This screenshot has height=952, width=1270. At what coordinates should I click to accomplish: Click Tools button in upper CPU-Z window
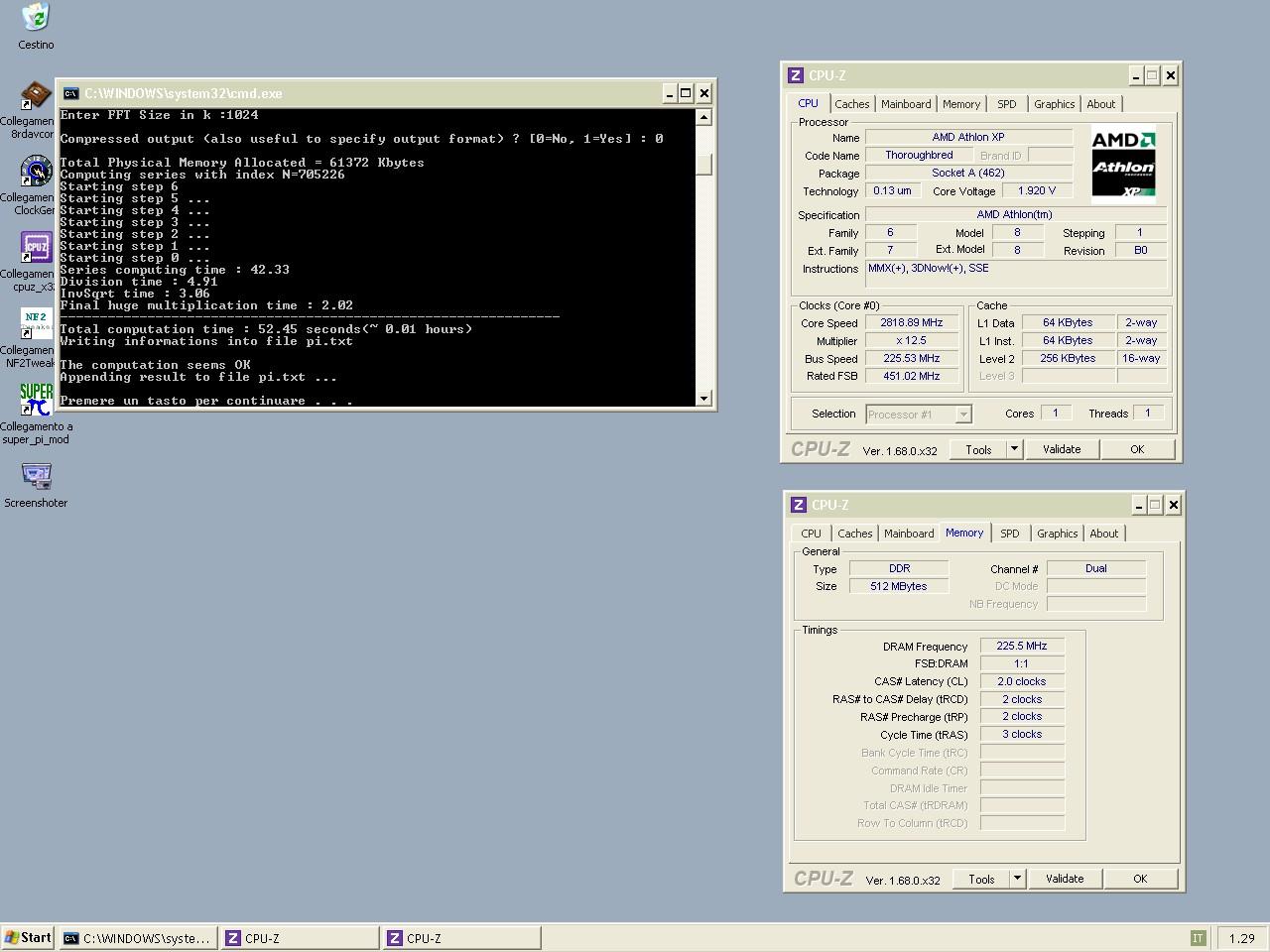(978, 449)
